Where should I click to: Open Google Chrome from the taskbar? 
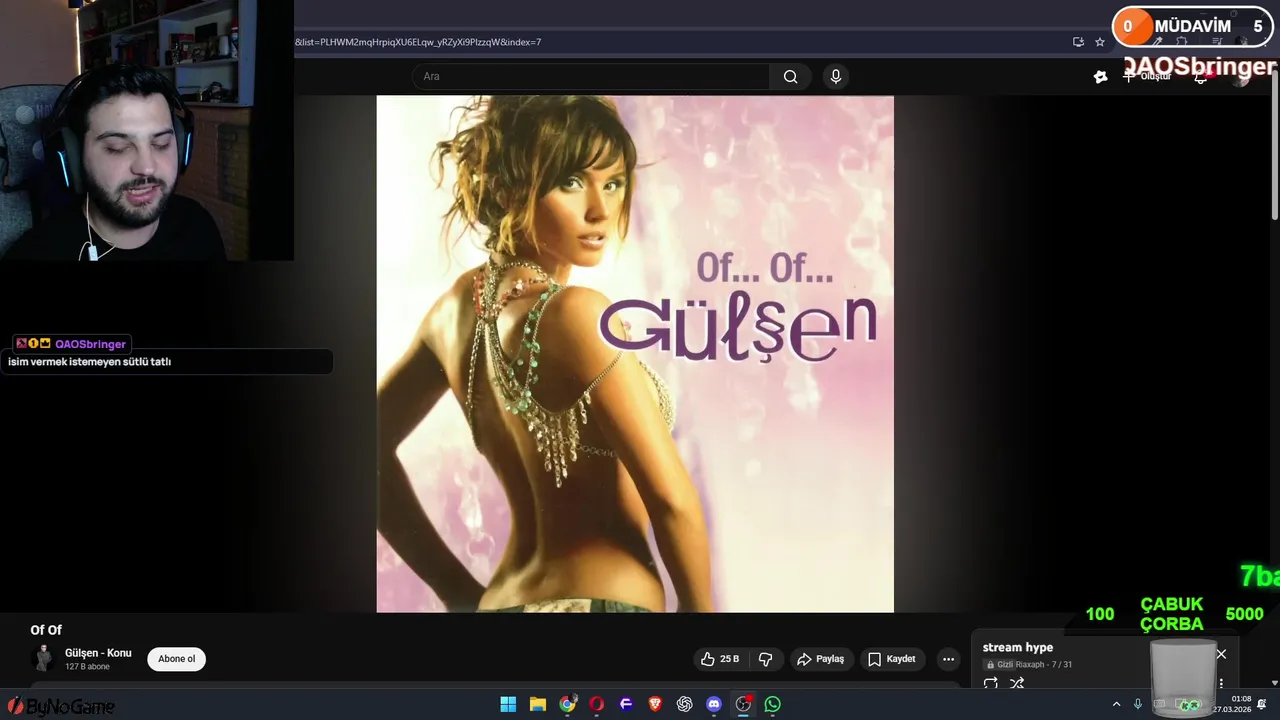click(x=567, y=704)
